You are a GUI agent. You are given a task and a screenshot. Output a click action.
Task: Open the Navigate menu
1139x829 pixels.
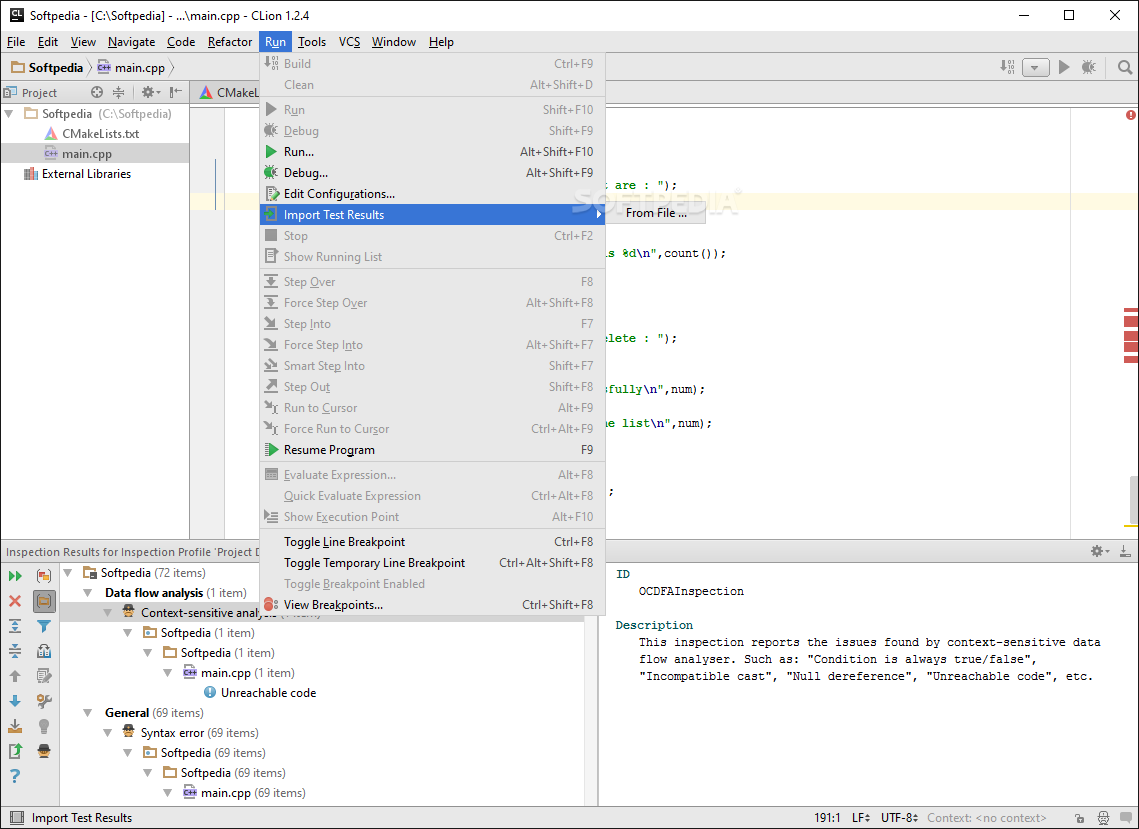click(131, 42)
